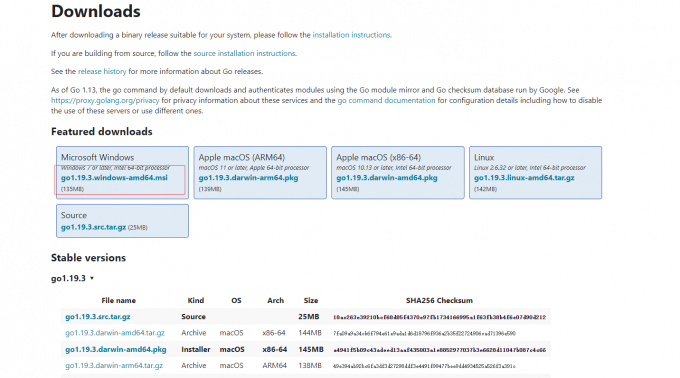Open the installation instructions link
This screenshot has width=680, height=378.
click(x=352, y=35)
